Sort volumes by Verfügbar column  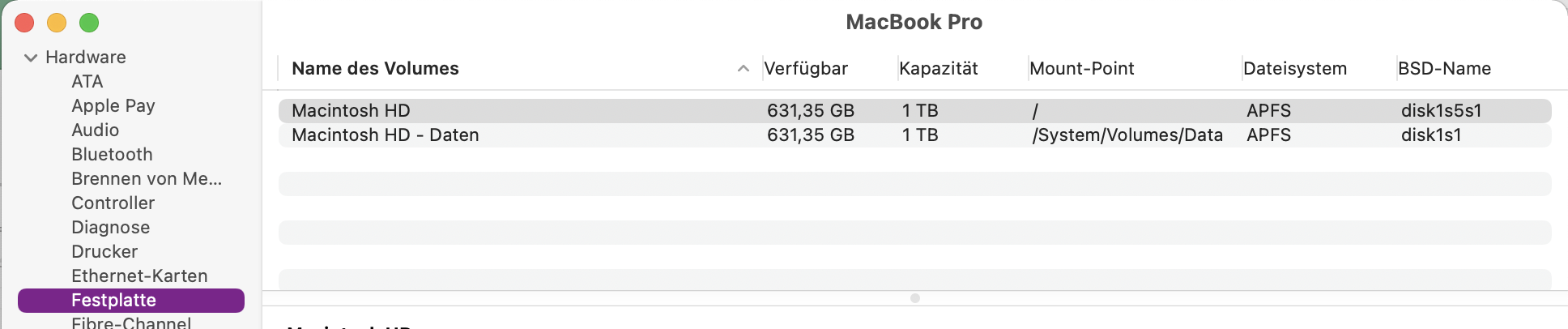806,69
